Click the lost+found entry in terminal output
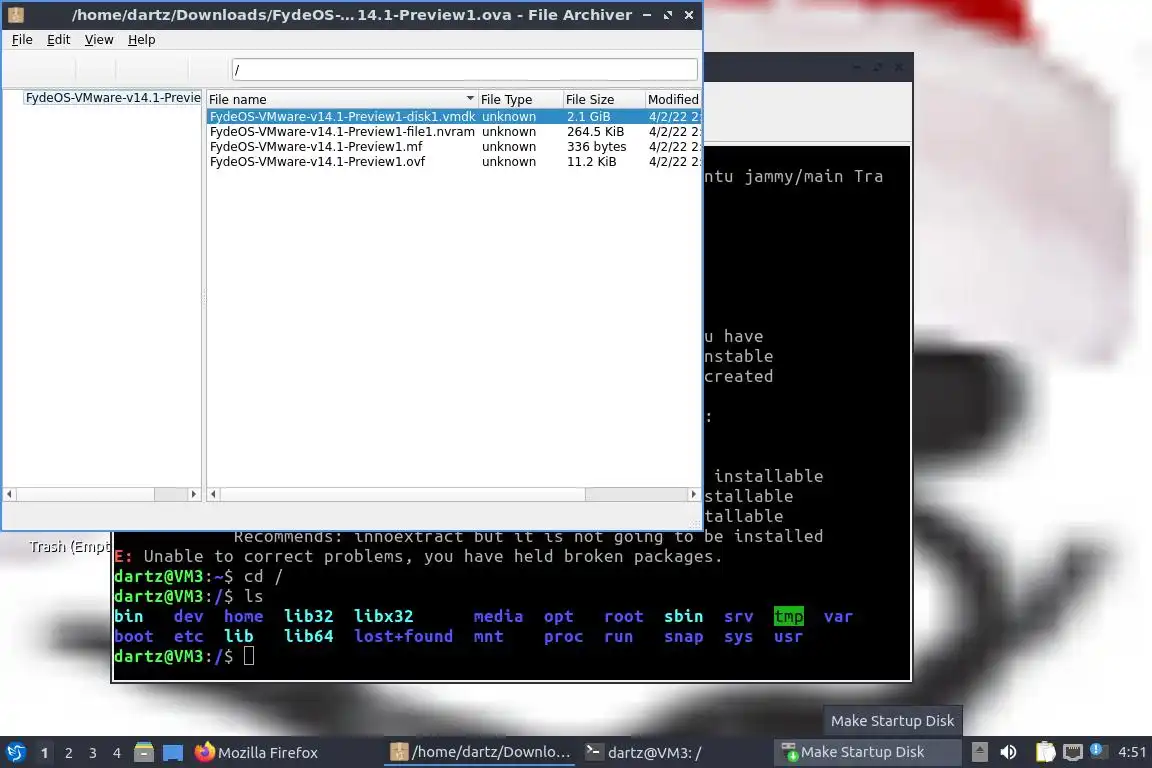The width and height of the screenshot is (1152, 768). pyautogui.click(x=403, y=636)
